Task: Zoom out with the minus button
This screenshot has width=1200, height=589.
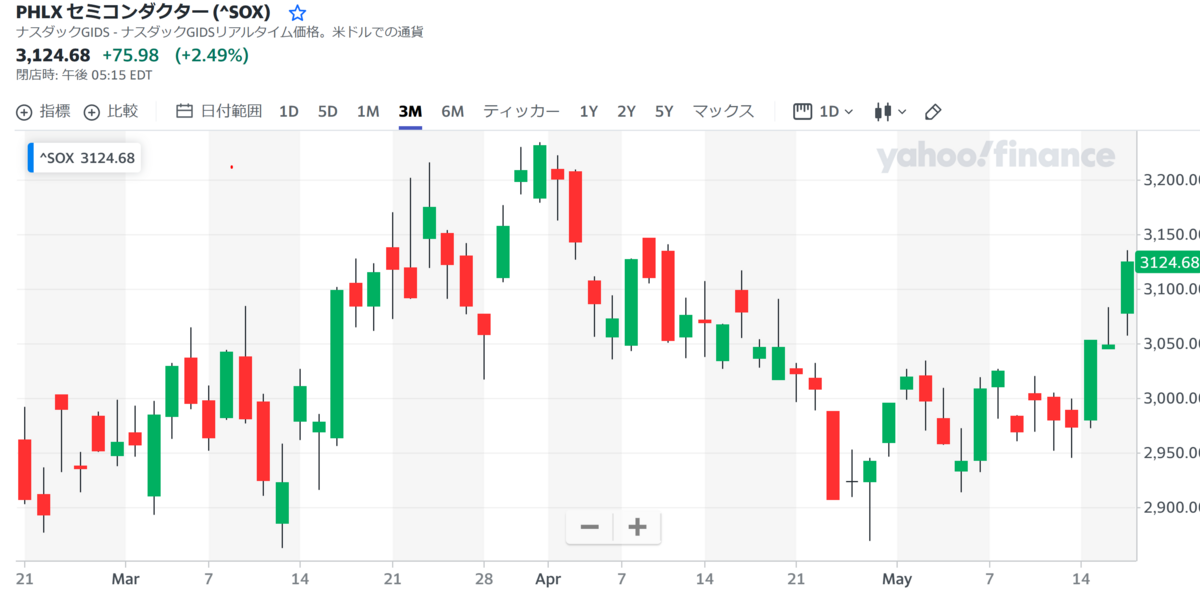Action: pos(590,527)
